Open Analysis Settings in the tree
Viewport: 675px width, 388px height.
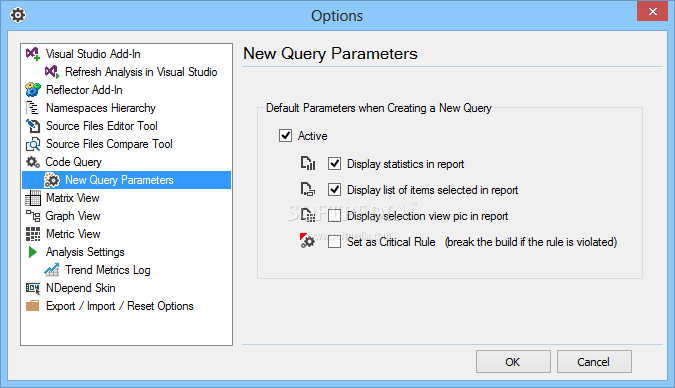tap(85, 252)
